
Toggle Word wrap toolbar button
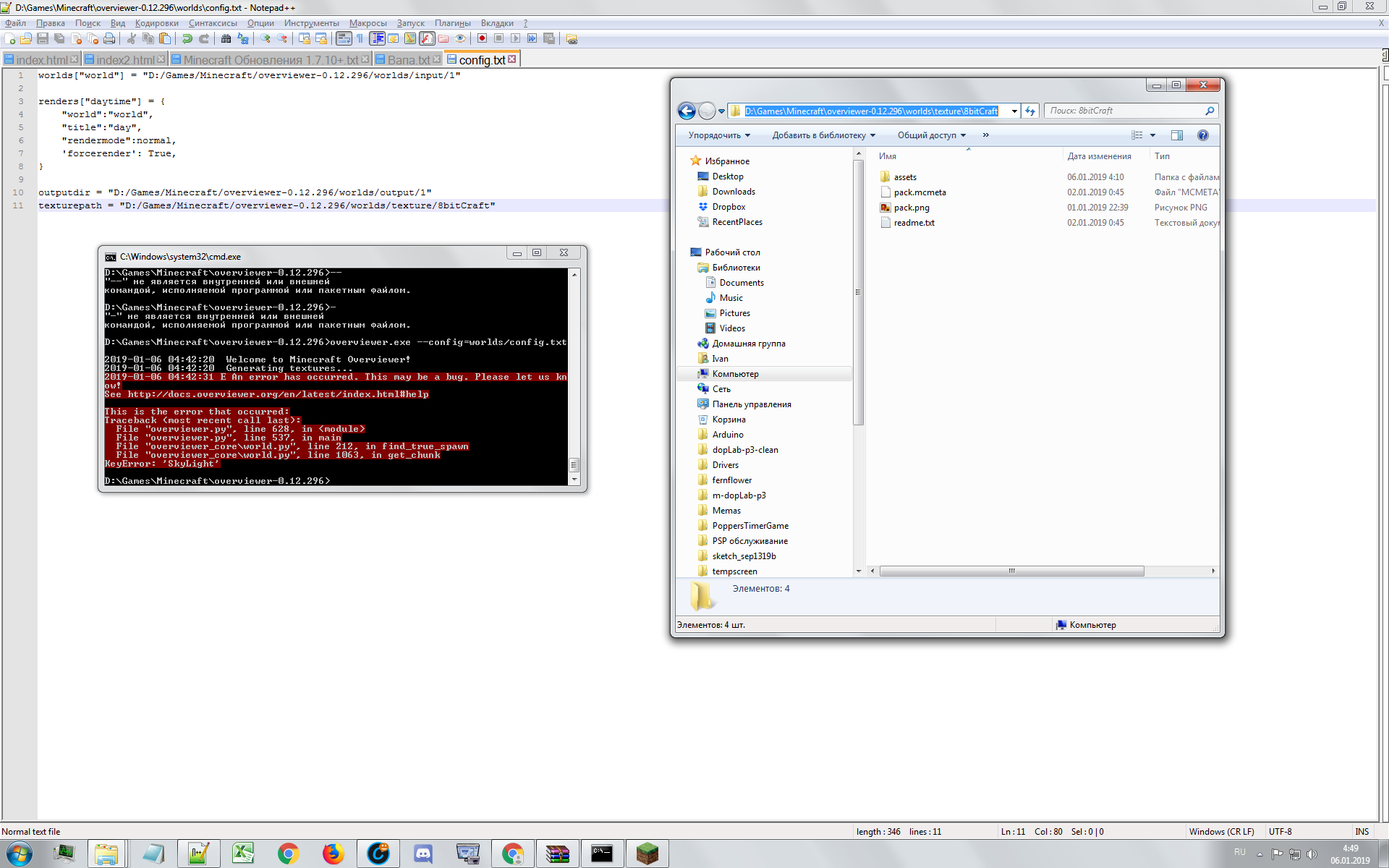(344, 38)
